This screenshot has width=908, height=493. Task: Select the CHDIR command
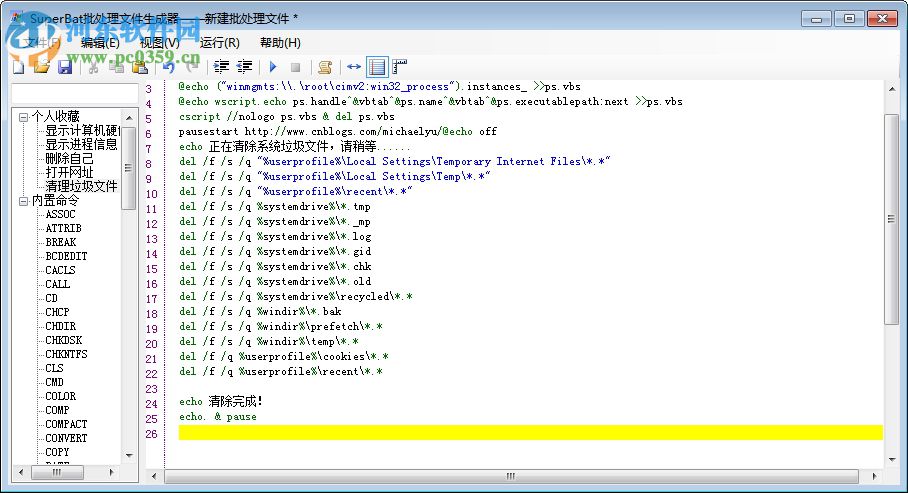60,326
